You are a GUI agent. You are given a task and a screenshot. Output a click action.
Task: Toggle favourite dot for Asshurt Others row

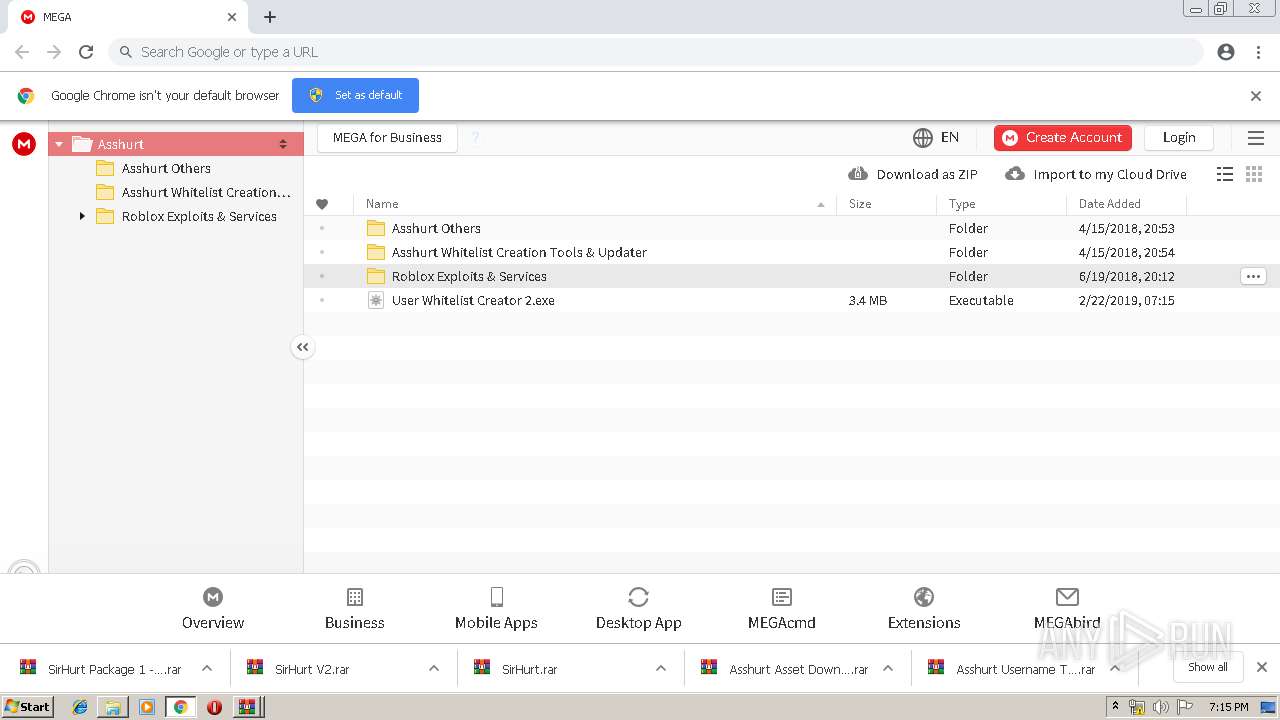pos(322,228)
